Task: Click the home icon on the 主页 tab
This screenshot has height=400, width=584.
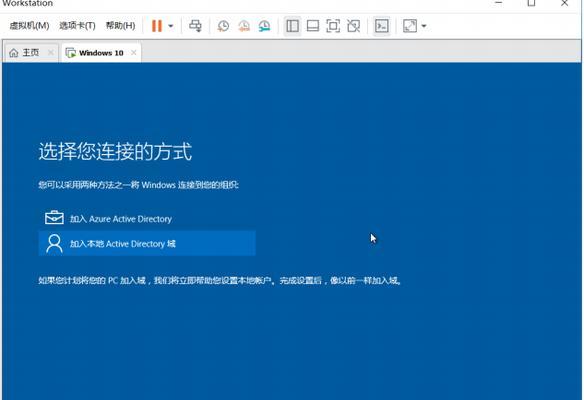Action: [x=14, y=53]
